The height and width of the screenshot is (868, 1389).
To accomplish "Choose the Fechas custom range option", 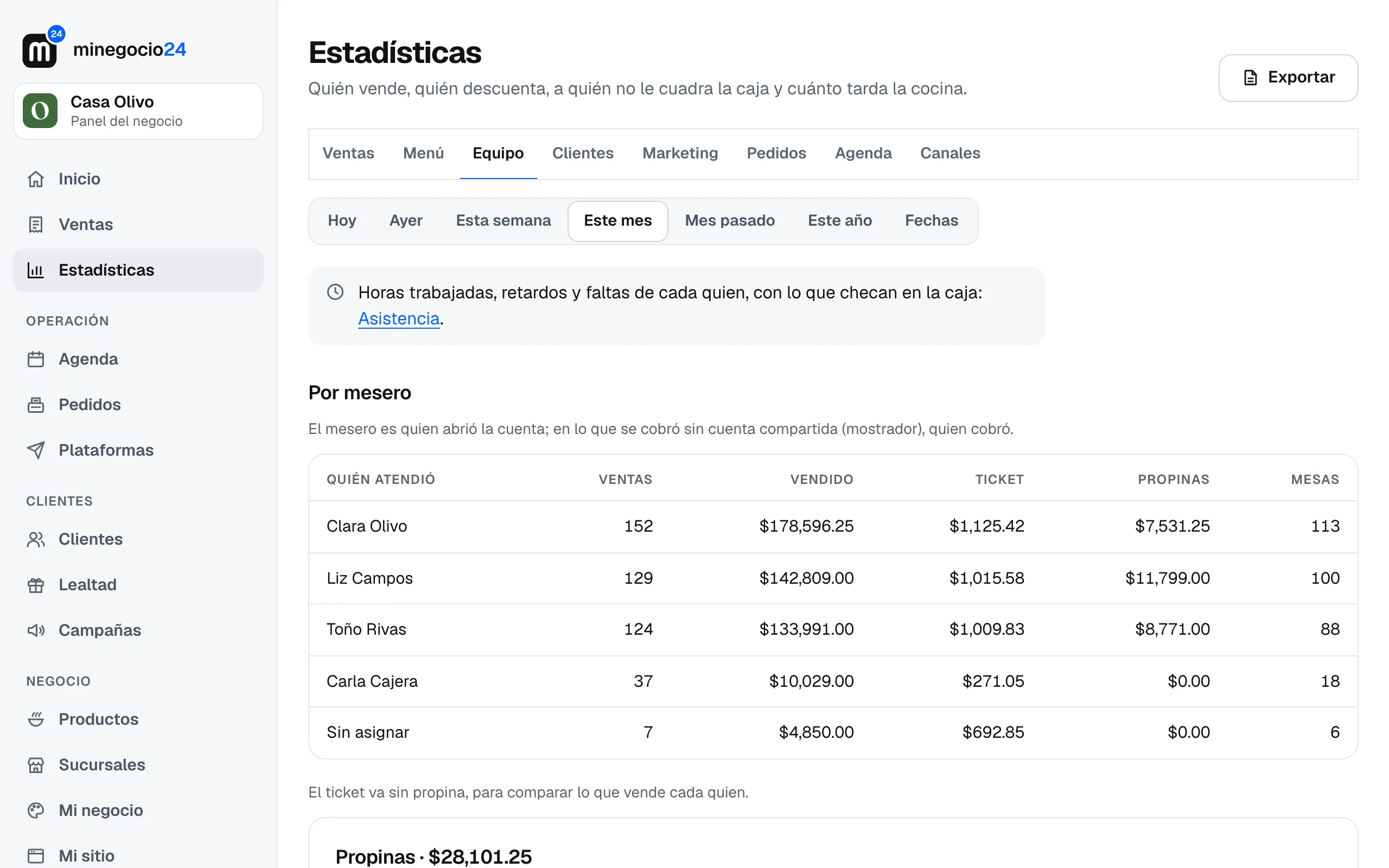I will pyautogui.click(x=932, y=221).
